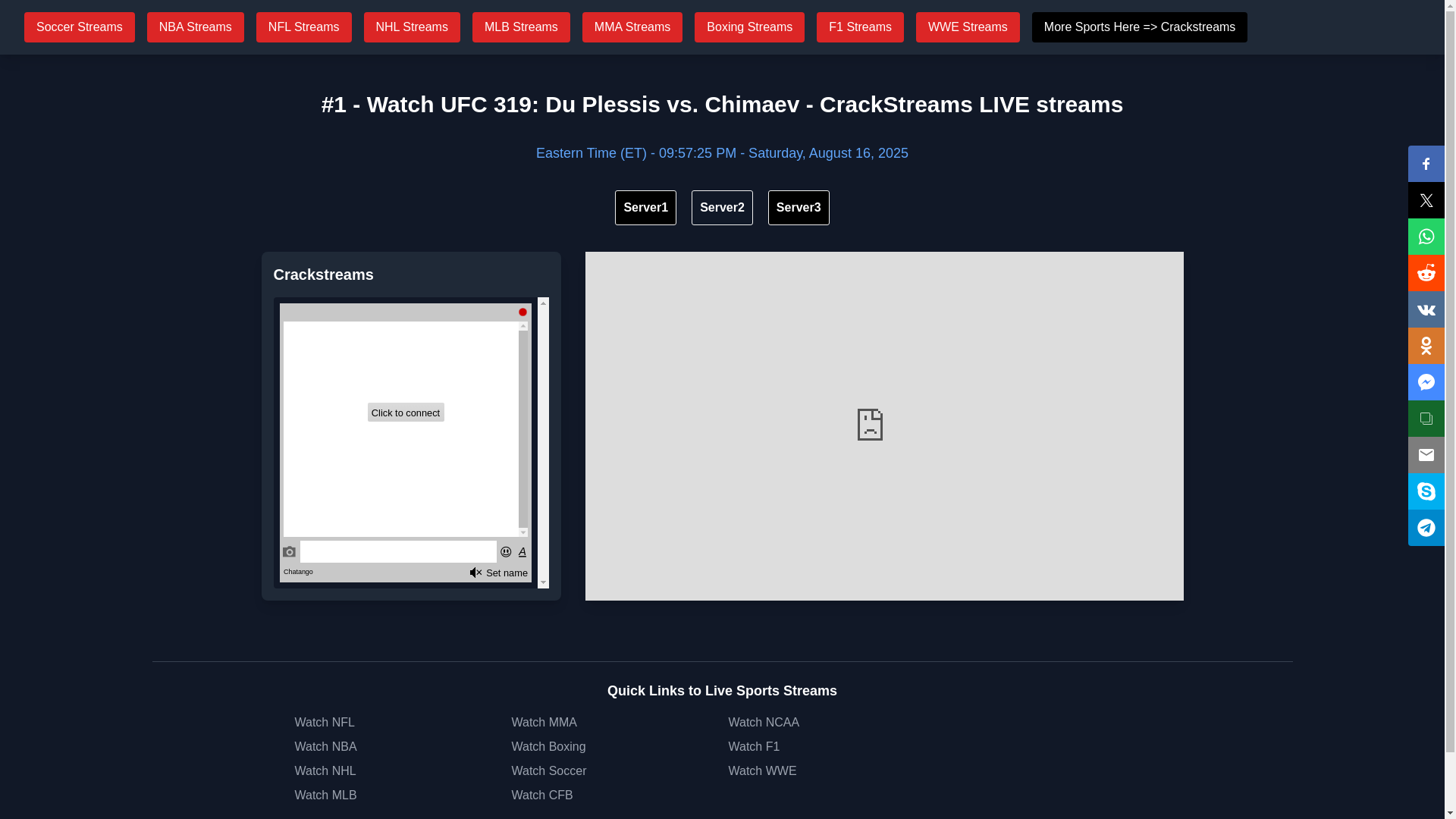
Task: Share page on Skype
Action: click(x=1426, y=491)
